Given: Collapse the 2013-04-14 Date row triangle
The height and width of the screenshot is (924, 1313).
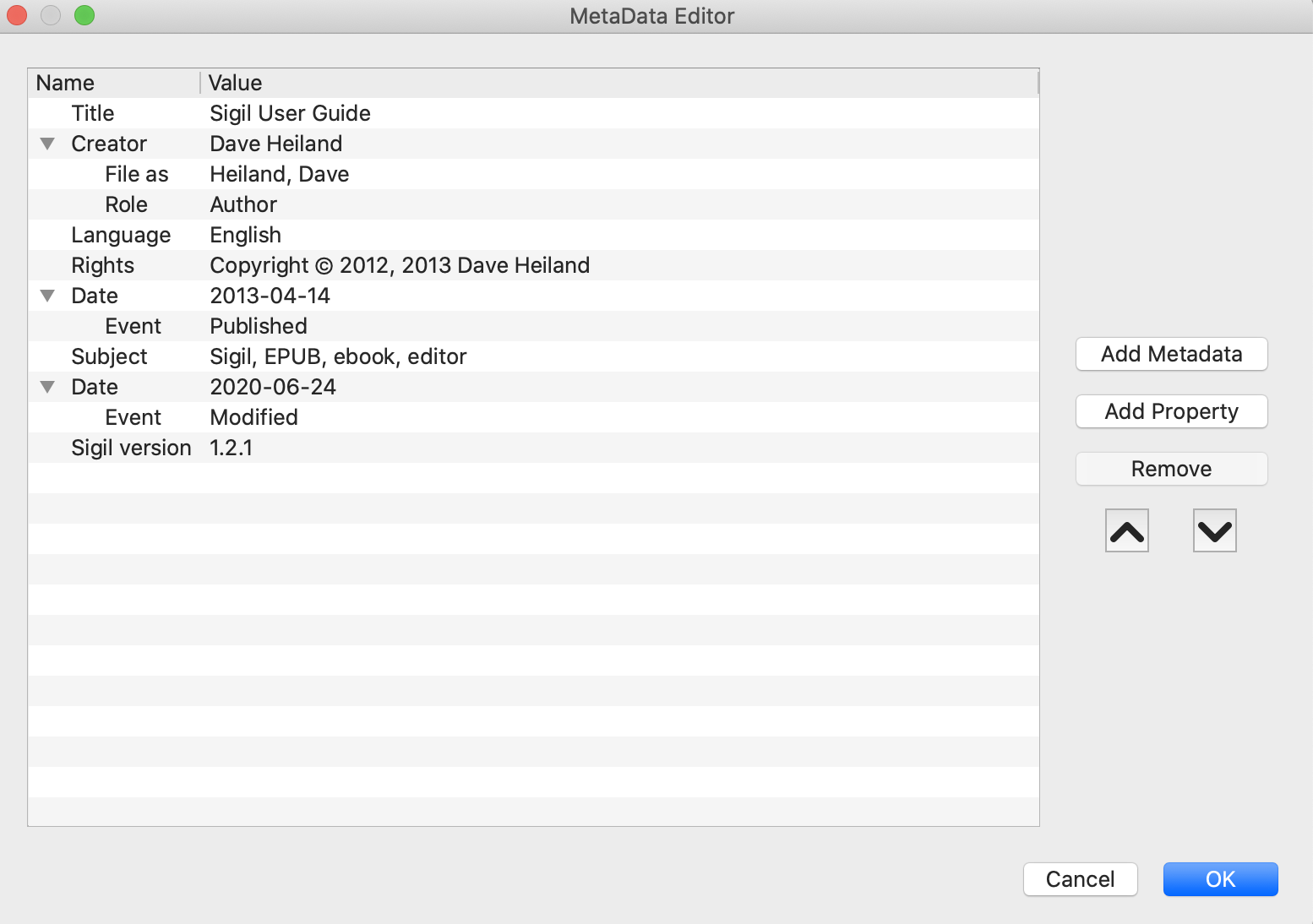Looking at the screenshot, I should point(48,296).
